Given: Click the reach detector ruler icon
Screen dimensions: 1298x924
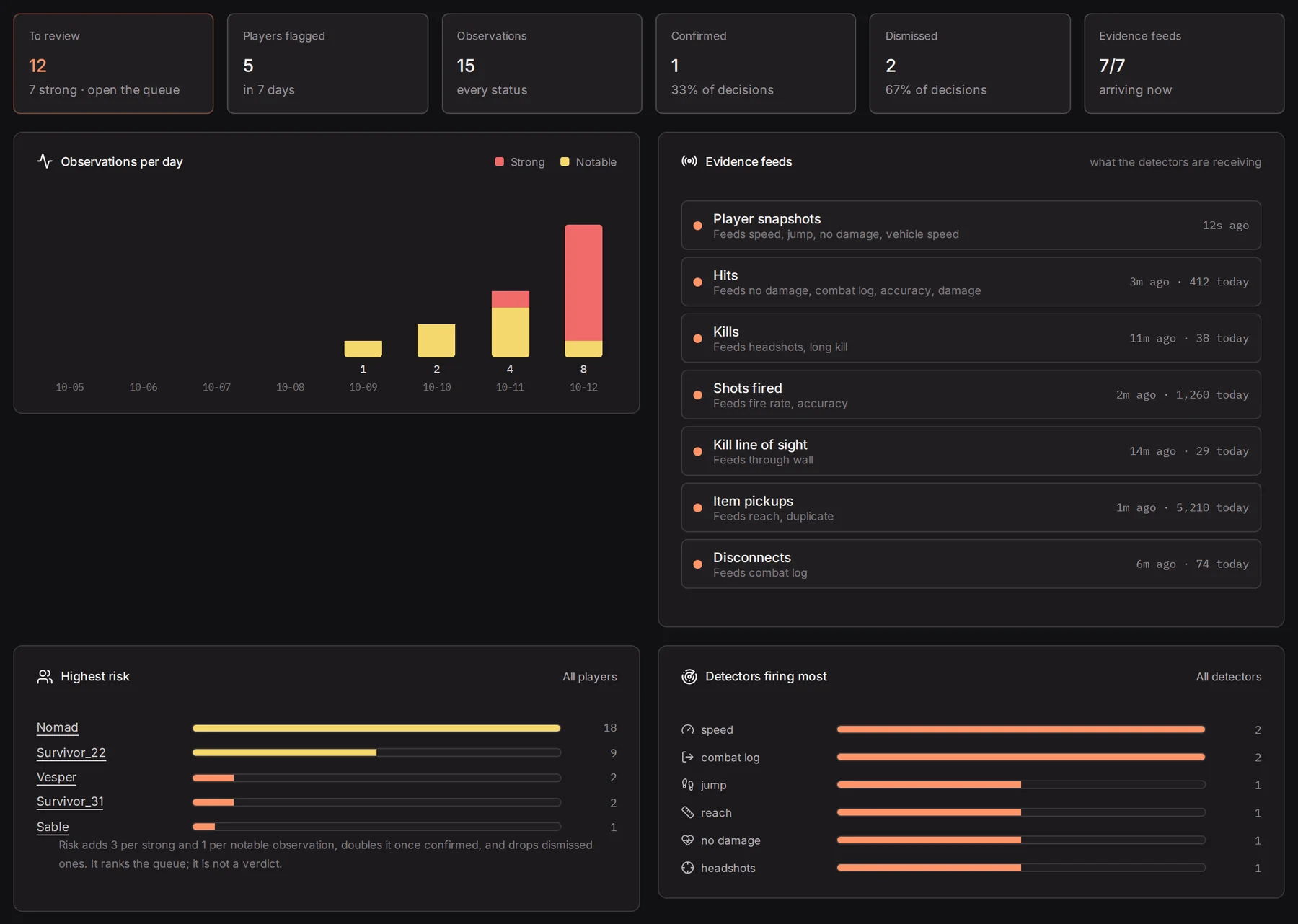Looking at the screenshot, I should coord(688,812).
